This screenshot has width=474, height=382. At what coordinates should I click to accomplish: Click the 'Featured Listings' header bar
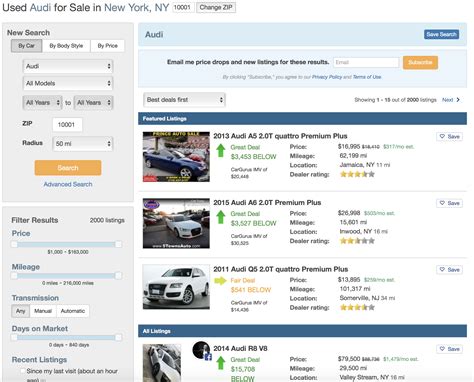(302, 119)
